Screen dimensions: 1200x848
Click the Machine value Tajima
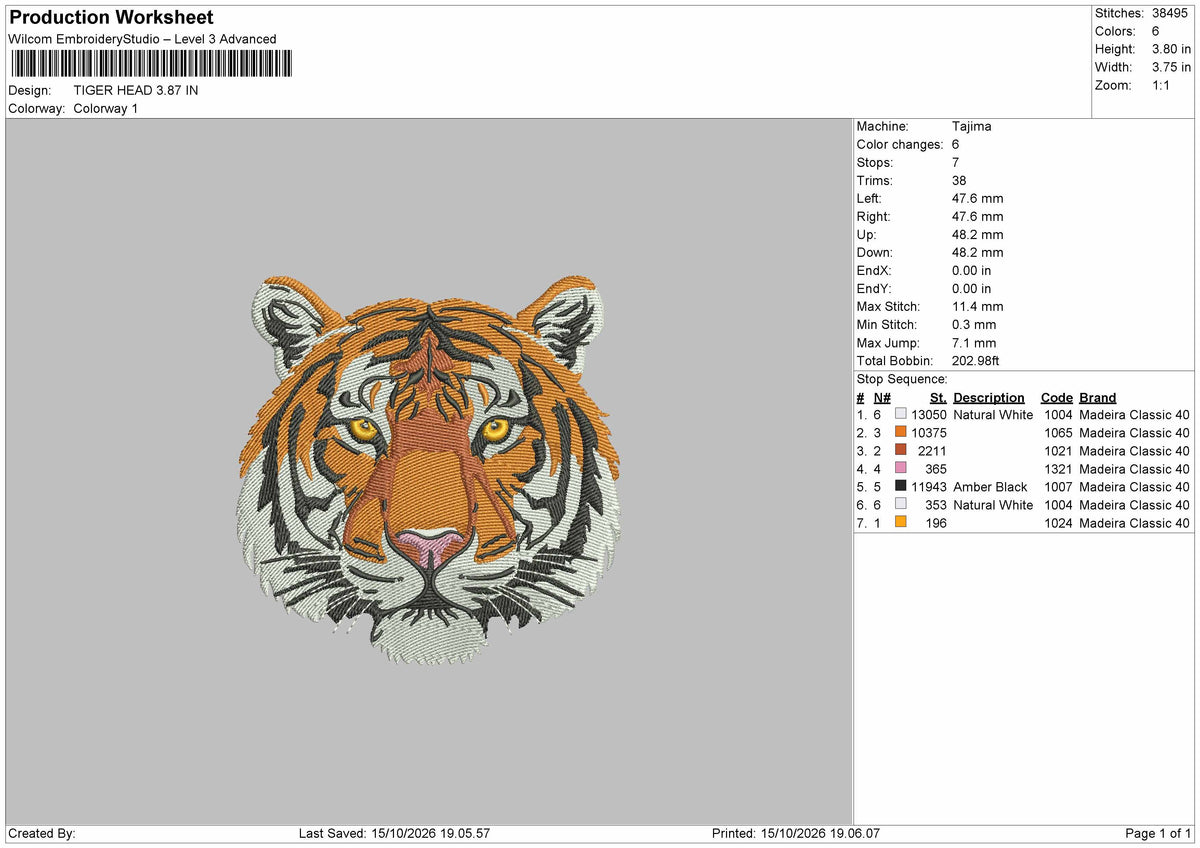(x=972, y=126)
